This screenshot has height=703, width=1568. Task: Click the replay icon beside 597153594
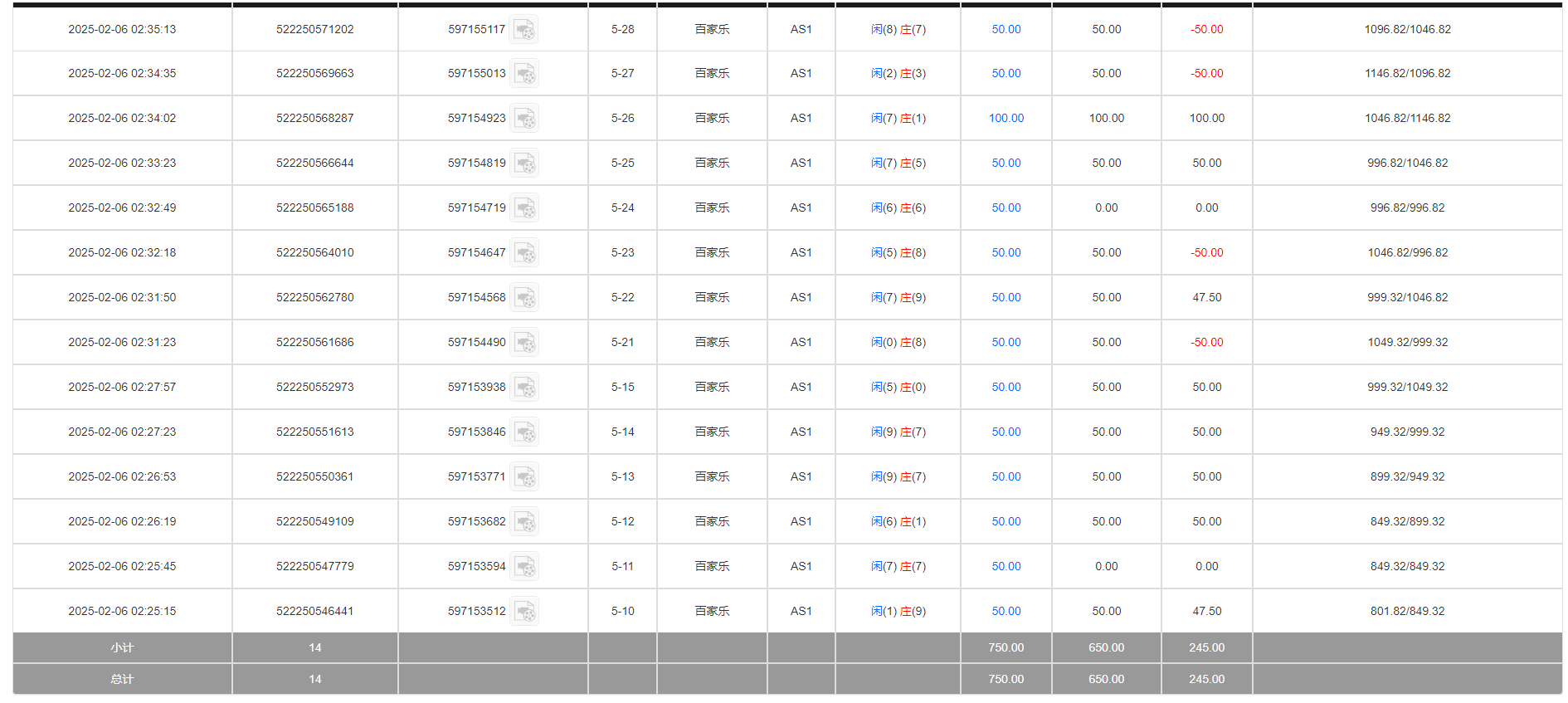pyautogui.click(x=523, y=567)
